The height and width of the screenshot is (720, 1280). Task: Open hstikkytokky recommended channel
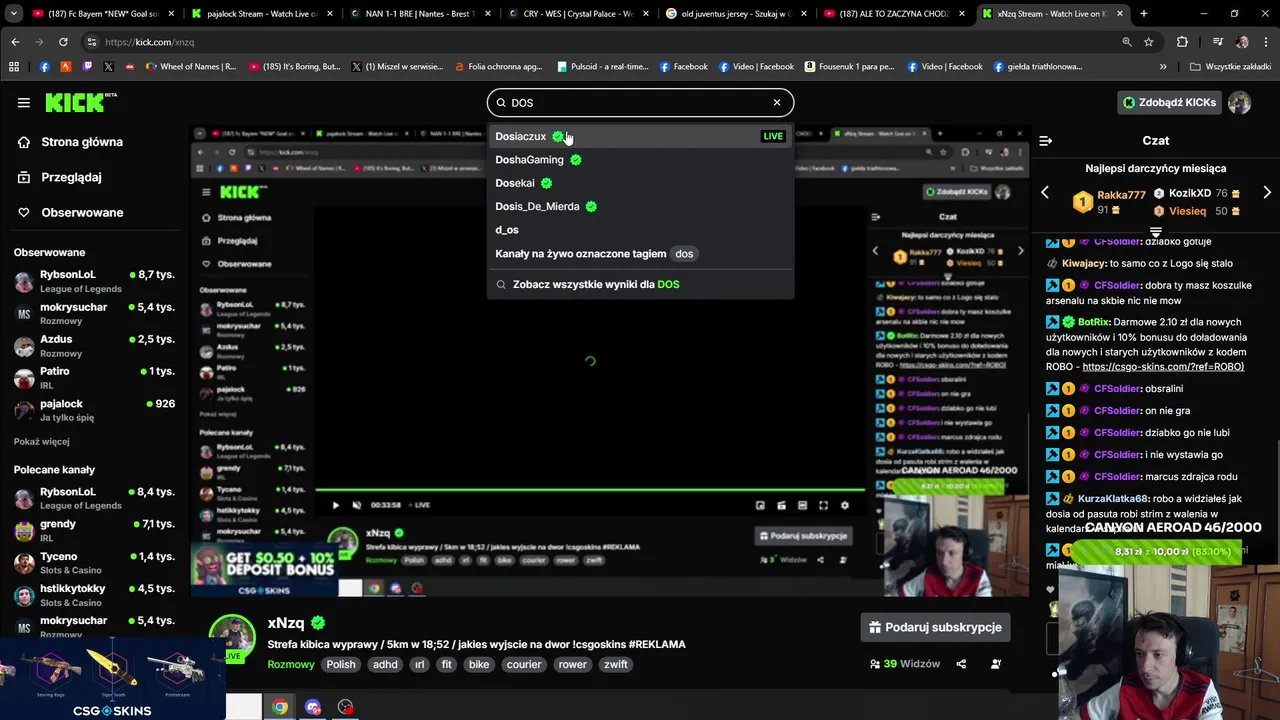click(95, 595)
